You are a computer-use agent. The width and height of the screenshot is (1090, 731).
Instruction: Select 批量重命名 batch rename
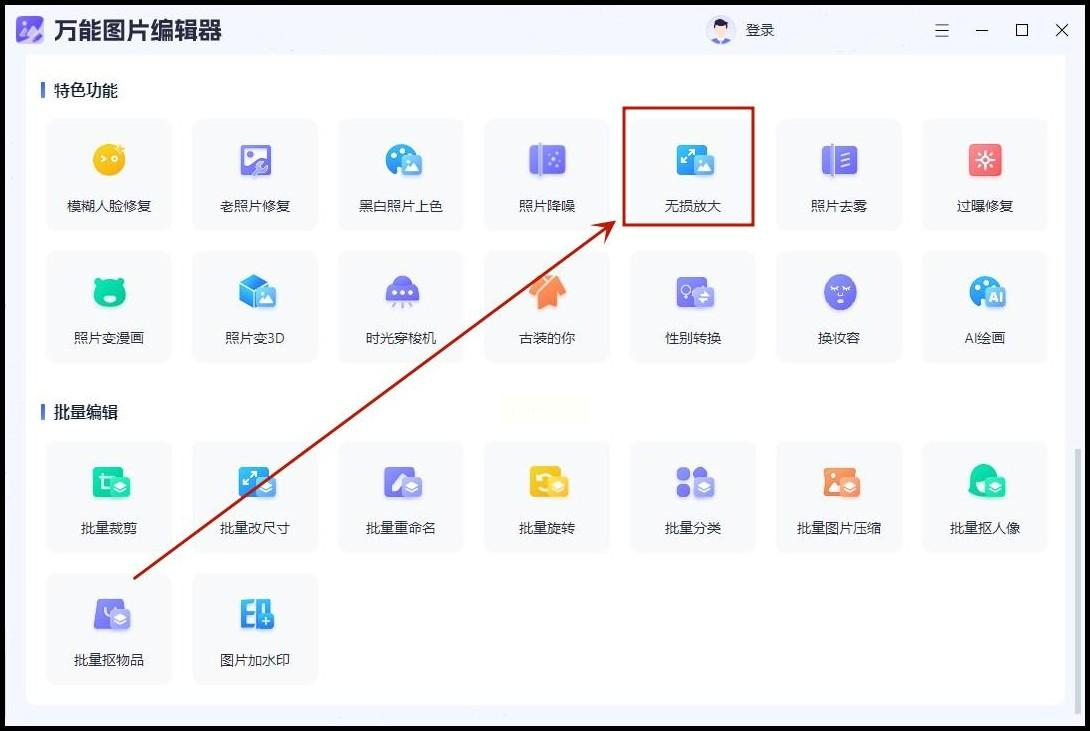[401, 497]
